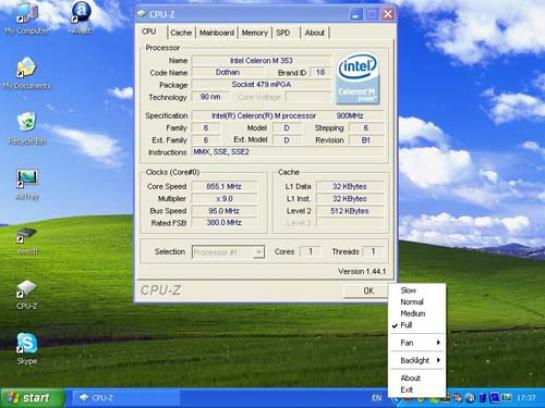Click the L1 Data value 32 KBytes
The image size is (545, 408).
(350, 187)
